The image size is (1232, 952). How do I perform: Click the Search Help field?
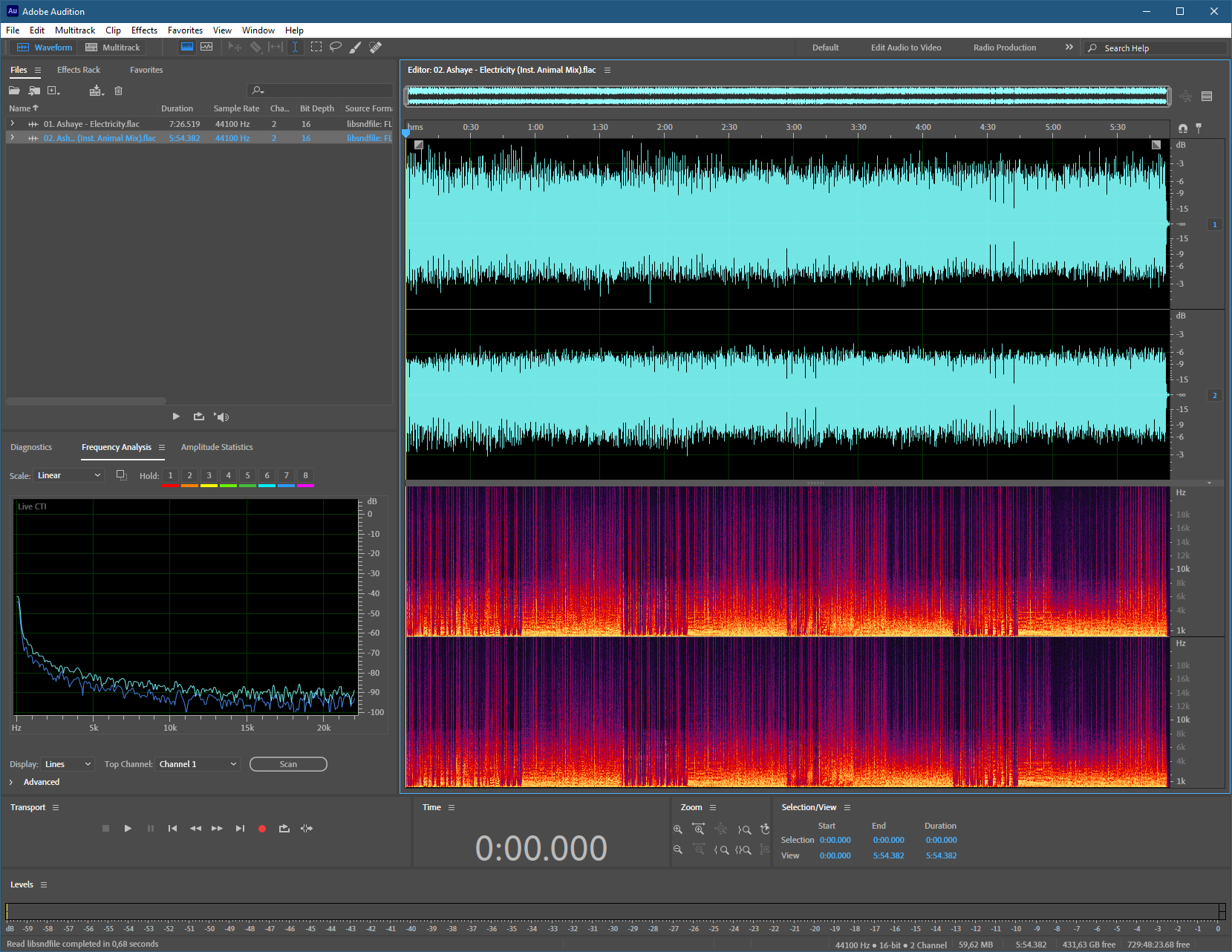pyautogui.click(x=1155, y=48)
